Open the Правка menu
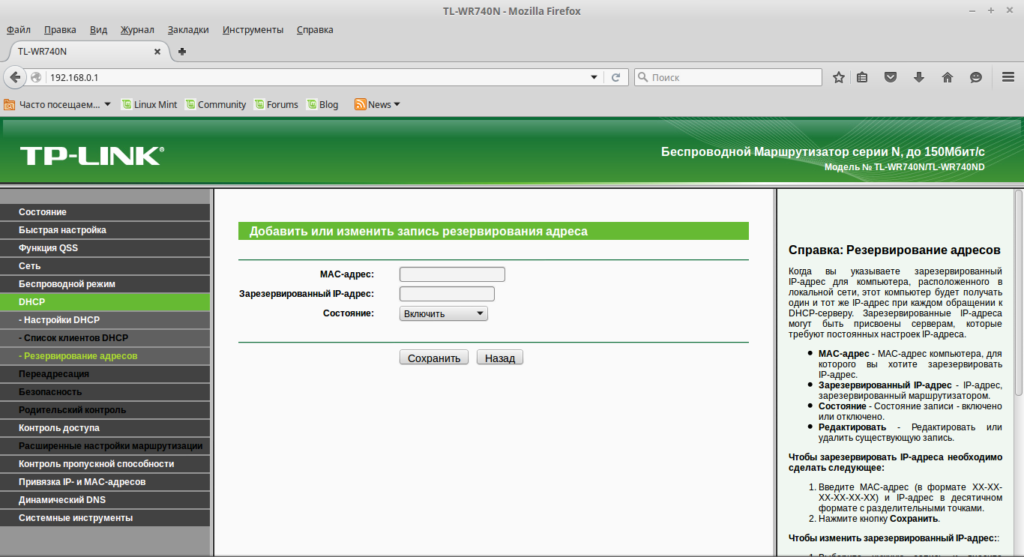 coord(60,29)
